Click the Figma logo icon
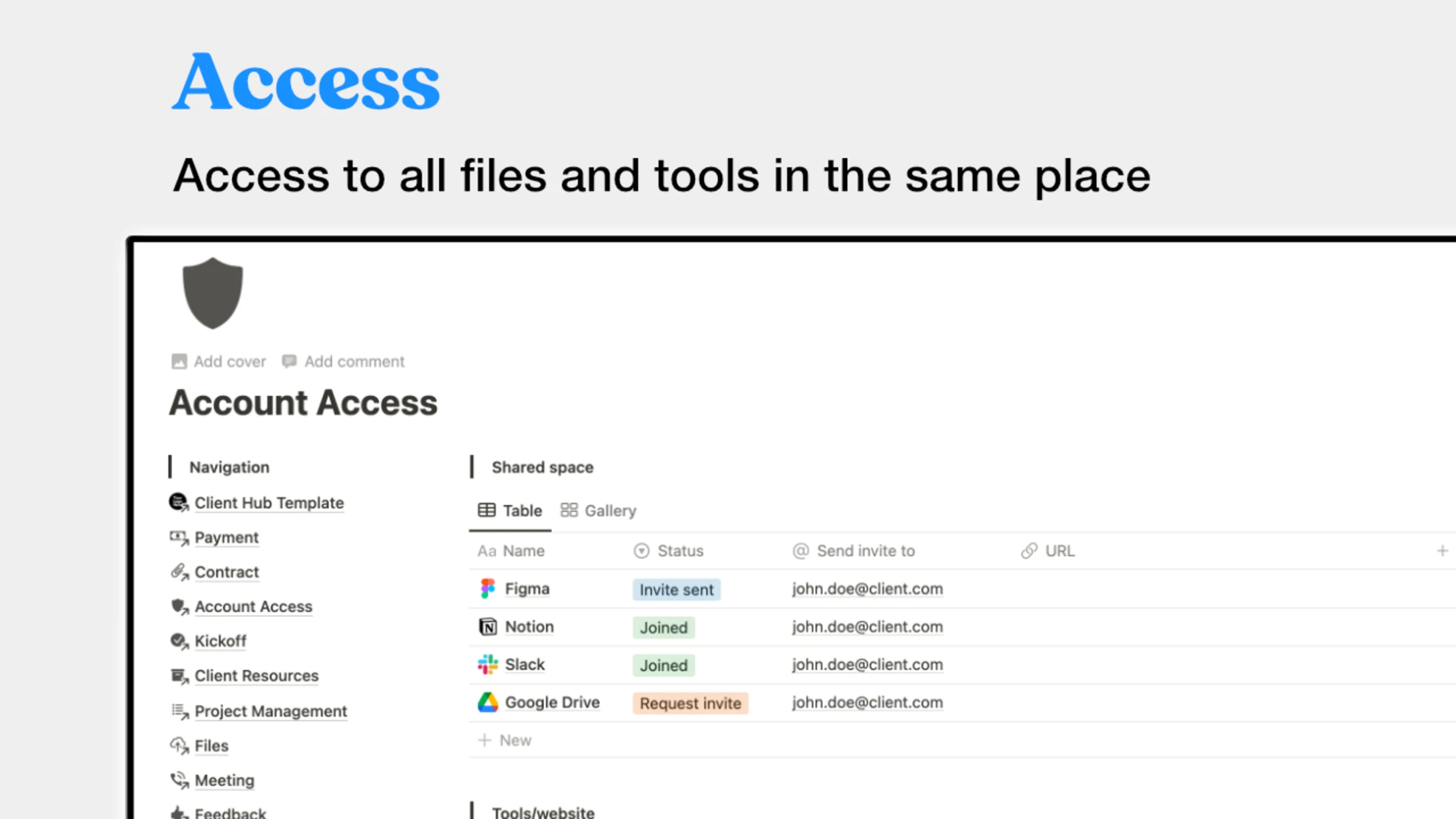 [x=487, y=588]
